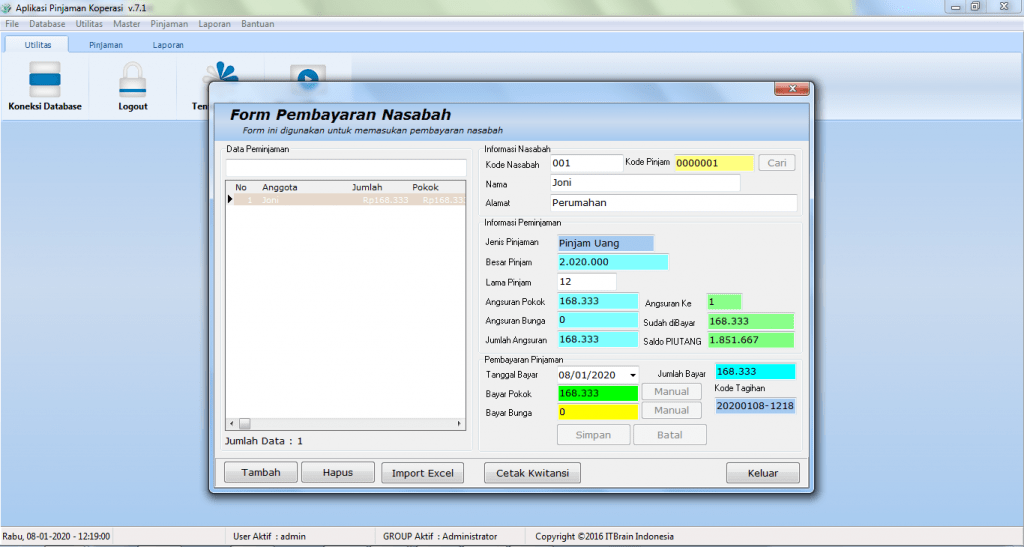
Task: Click the Logout padlock icon
Action: 132,85
